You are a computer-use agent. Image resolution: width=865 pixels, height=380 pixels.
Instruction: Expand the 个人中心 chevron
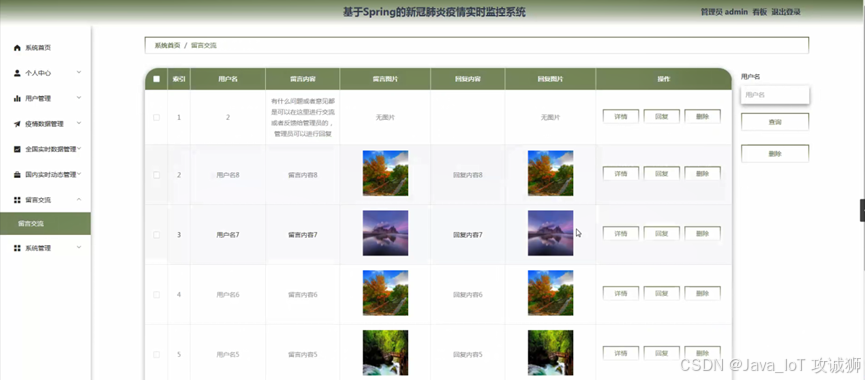(79, 72)
